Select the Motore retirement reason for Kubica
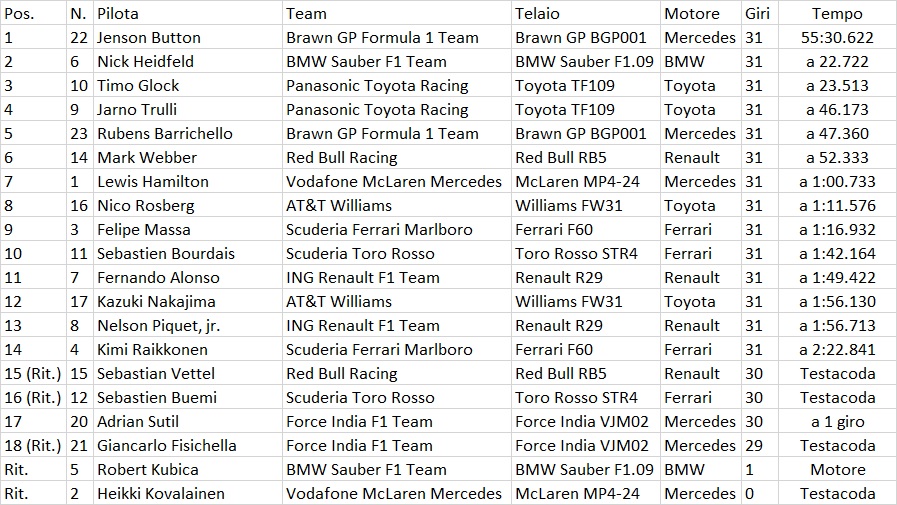This screenshot has width=897, height=505. click(x=837, y=470)
